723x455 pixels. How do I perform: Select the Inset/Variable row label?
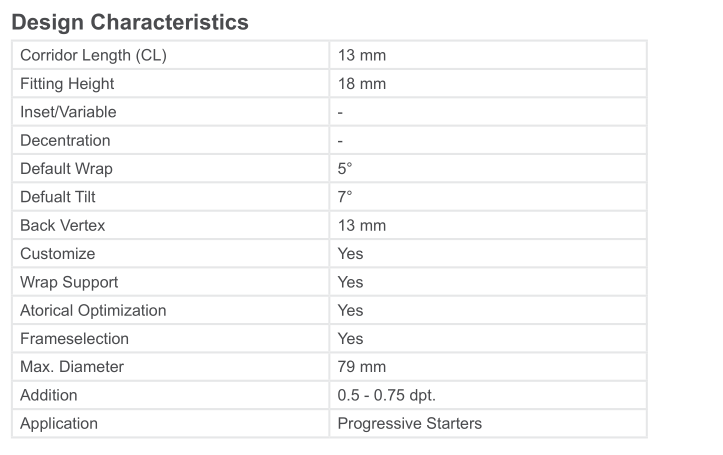(68, 112)
